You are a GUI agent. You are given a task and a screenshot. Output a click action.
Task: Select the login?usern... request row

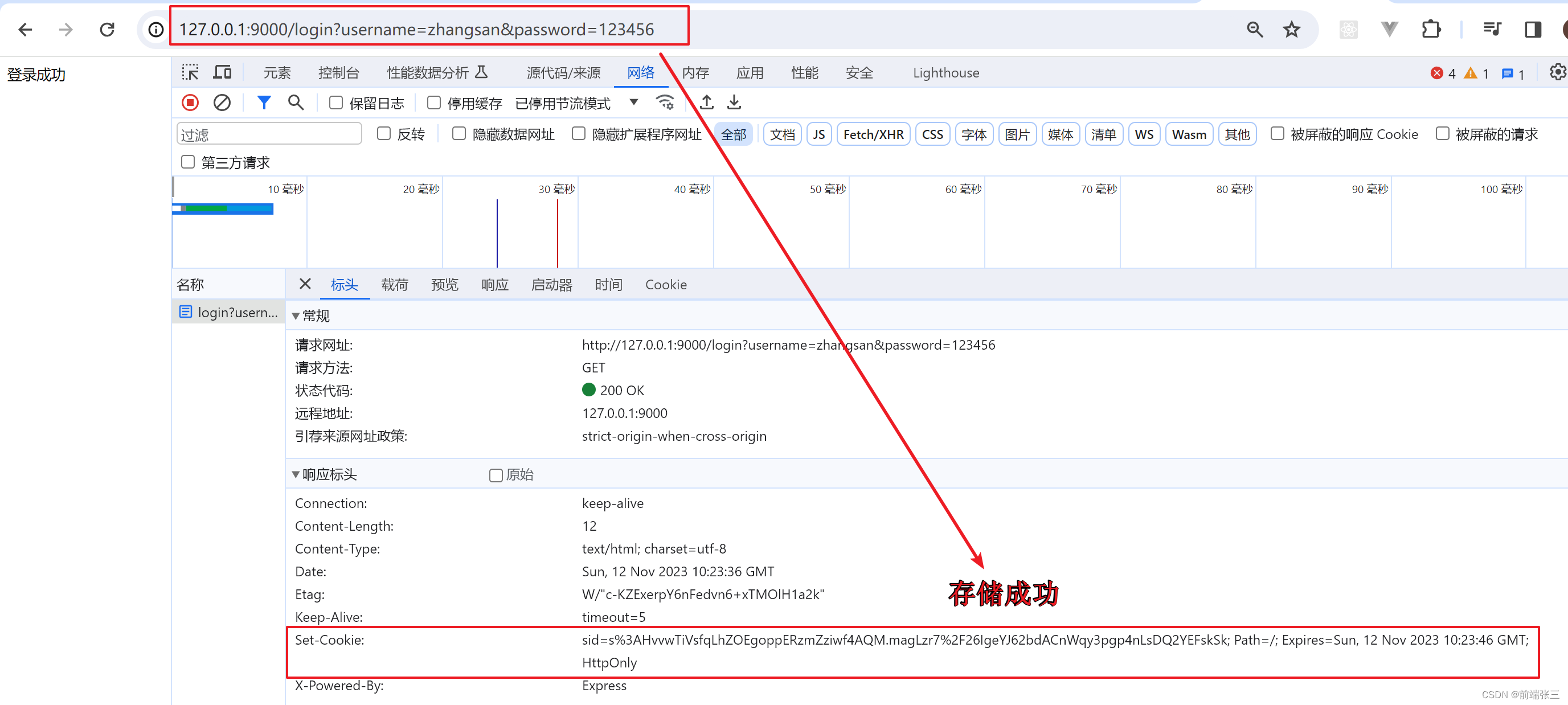click(x=228, y=312)
